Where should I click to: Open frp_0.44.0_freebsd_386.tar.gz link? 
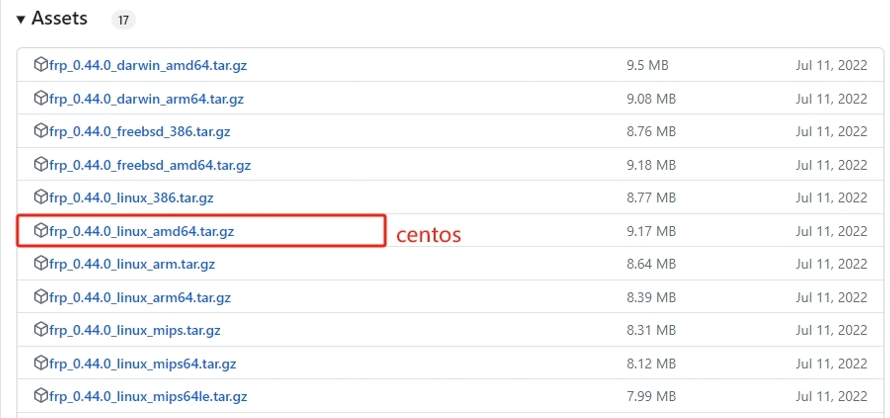coord(140,132)
